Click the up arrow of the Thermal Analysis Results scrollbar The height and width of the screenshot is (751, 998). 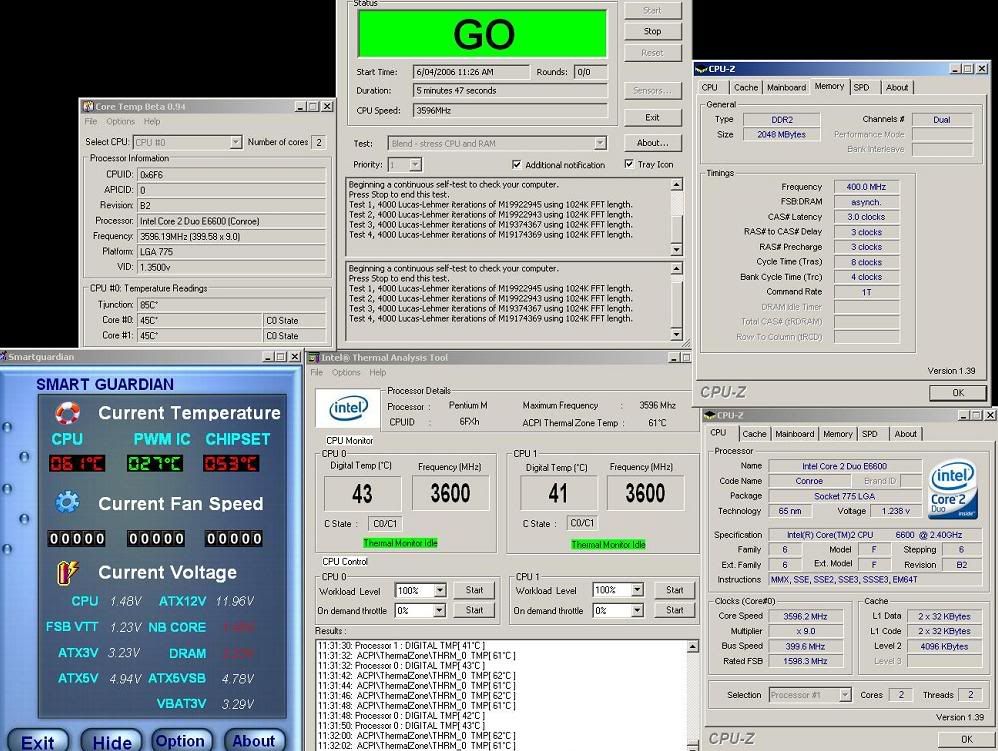pos(693,647)
